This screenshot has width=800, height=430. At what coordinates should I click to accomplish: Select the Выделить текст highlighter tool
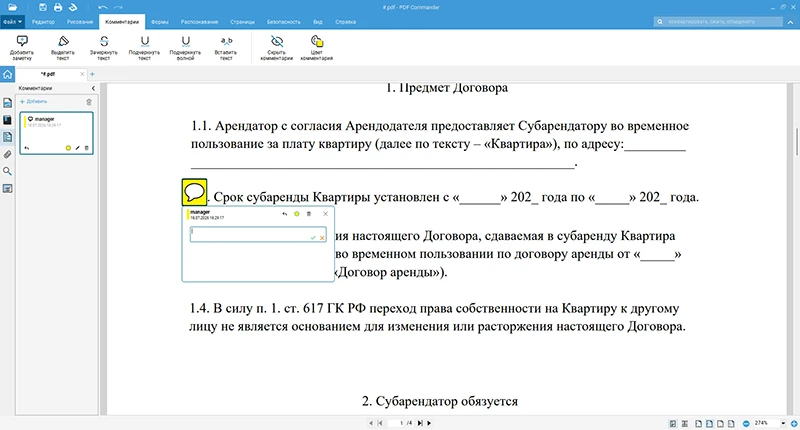click(63, 48)
